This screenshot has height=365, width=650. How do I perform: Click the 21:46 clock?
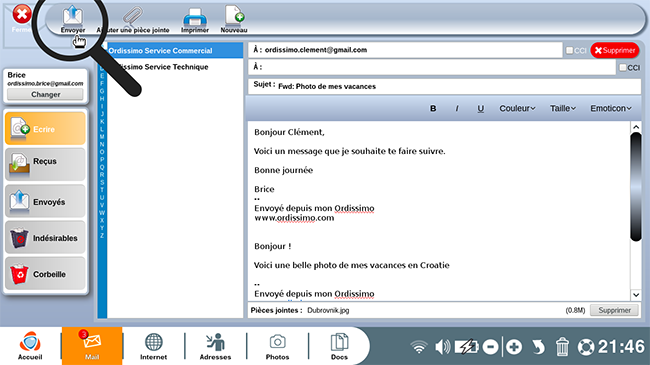click(x=621, y=347)
